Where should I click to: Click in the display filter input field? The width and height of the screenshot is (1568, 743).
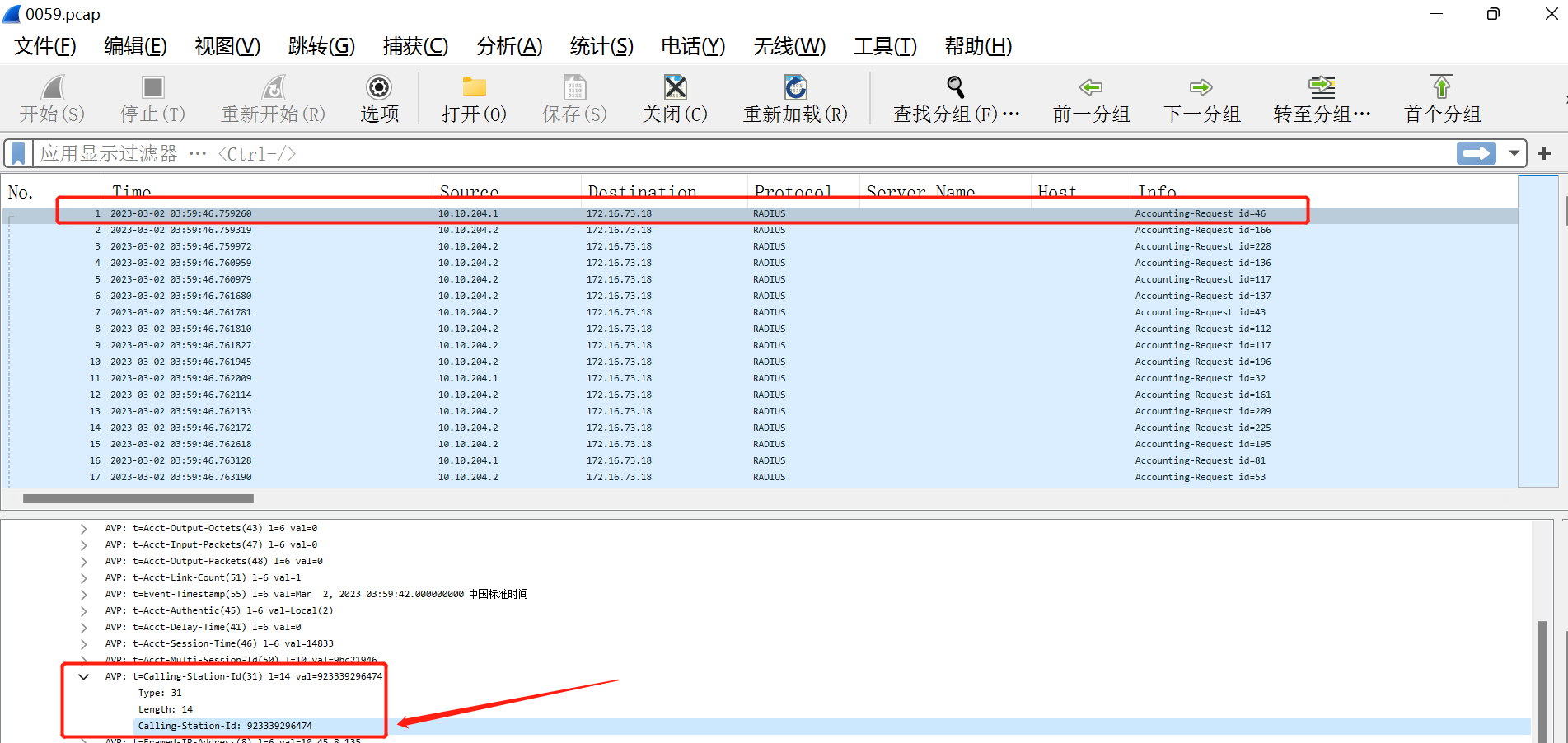point(742,153)
